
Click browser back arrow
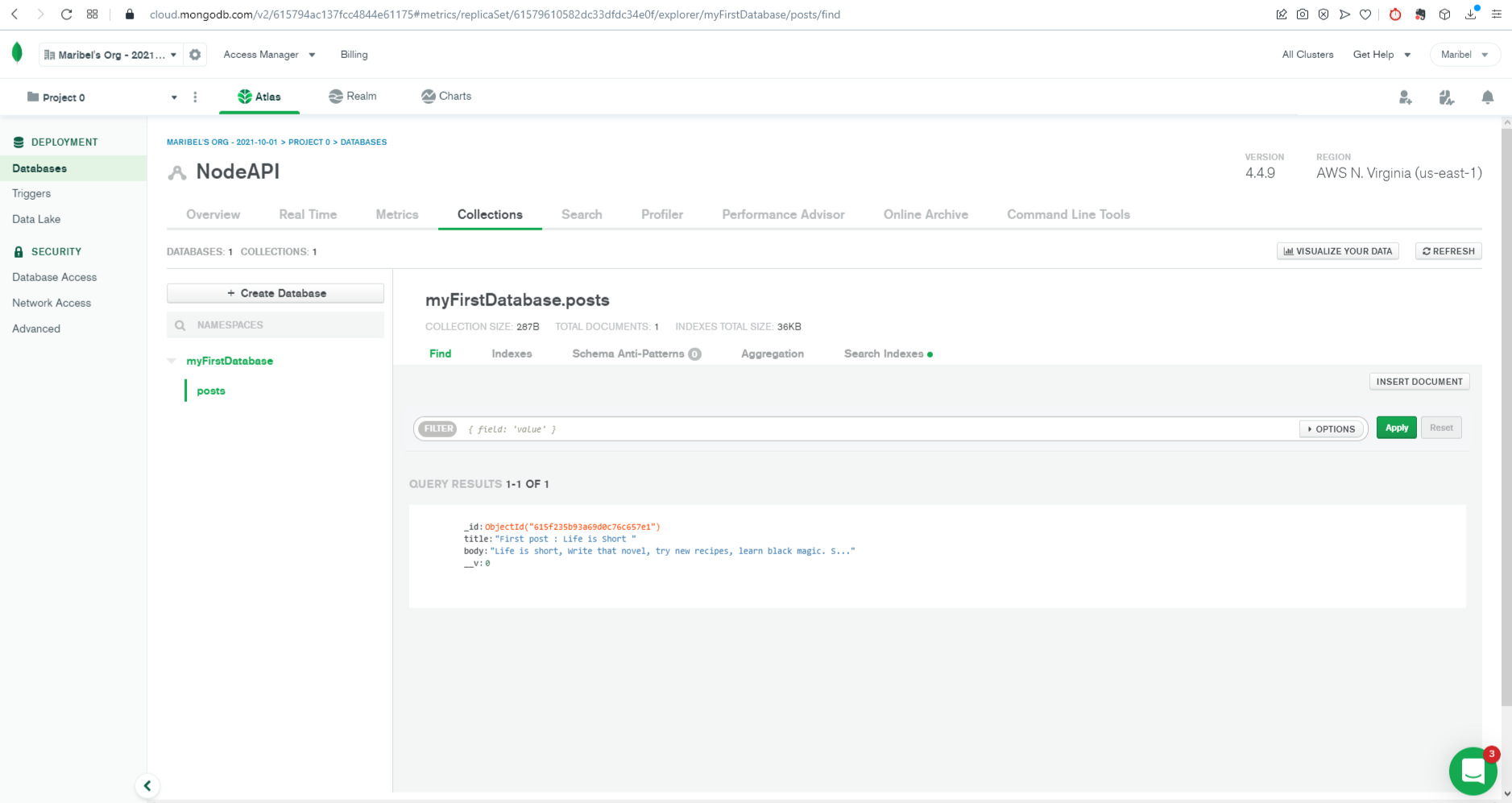(x=14, y=14)
